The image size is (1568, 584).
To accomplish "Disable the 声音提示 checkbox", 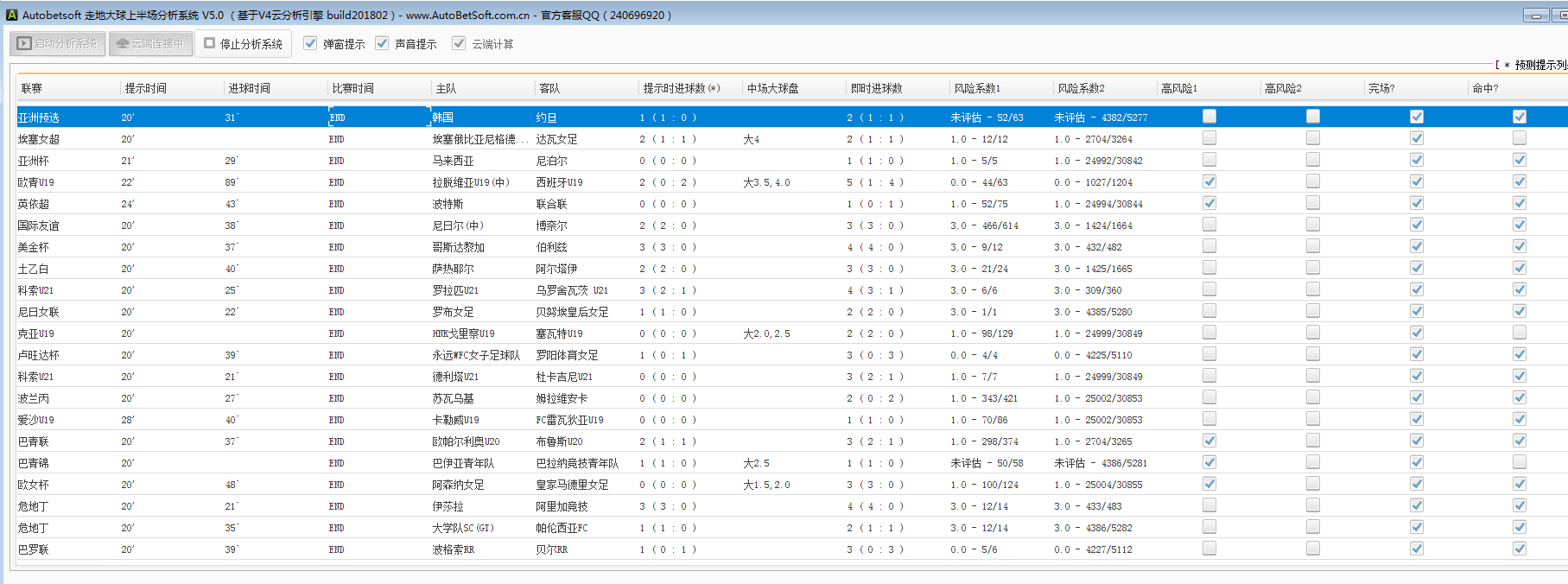I will pyautogui.click(x=382, y=43).
